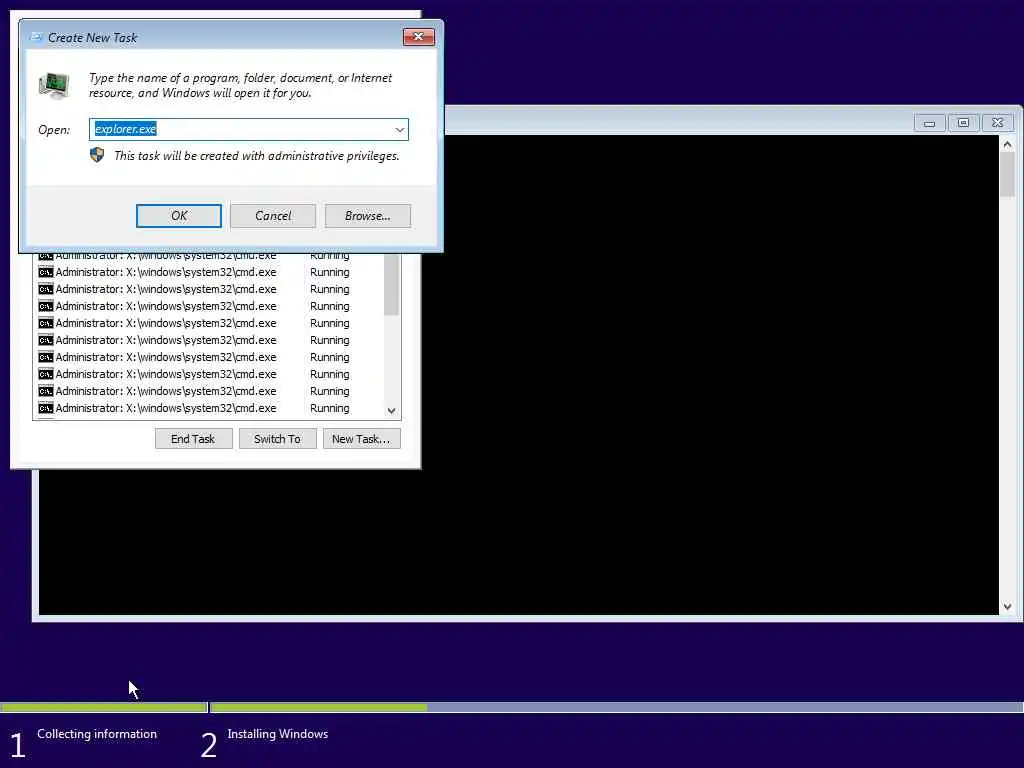Click command prompt scrollbar down arrow
Viewport: 1024px width, 768px height.
pos(1007,607)
